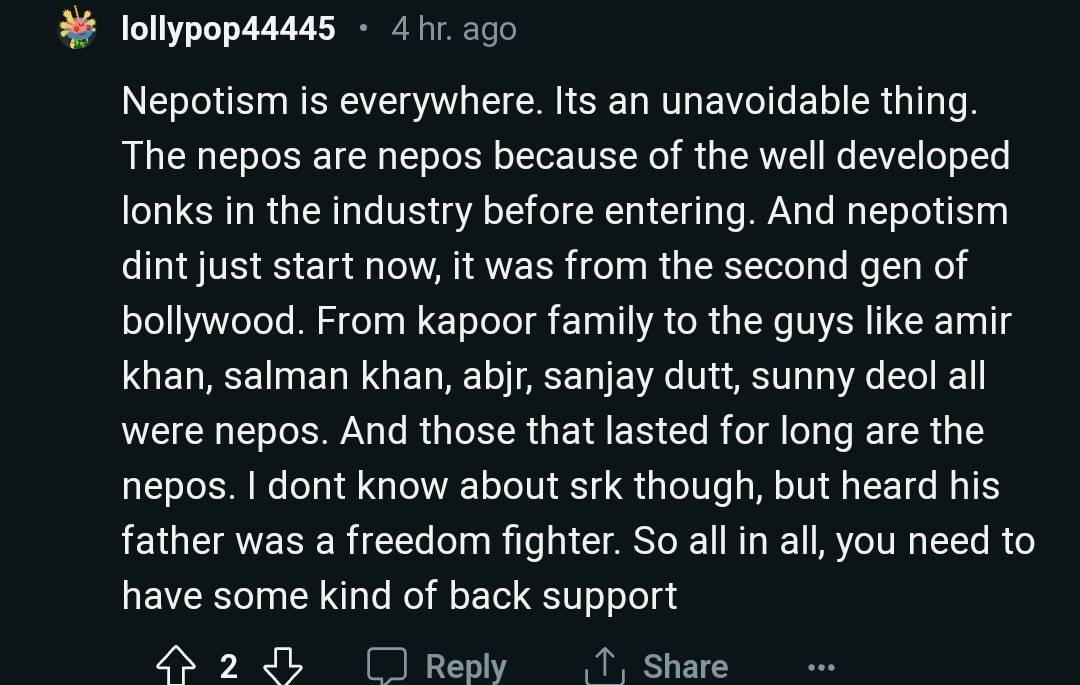The image size is (1080, 685).
Task: Click the vote count number 2
Action: (x=229, y=666)
